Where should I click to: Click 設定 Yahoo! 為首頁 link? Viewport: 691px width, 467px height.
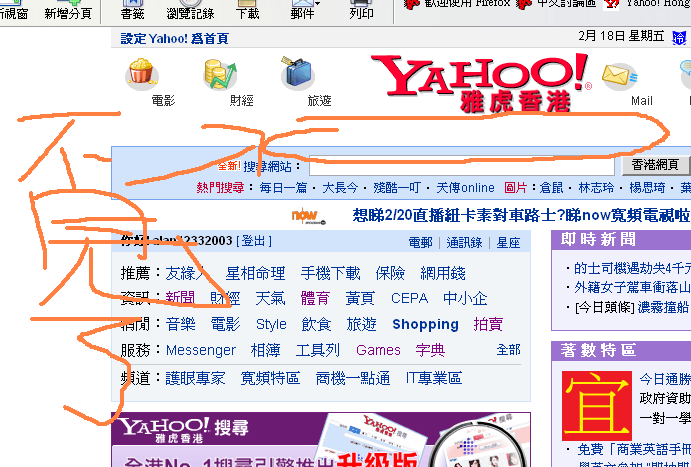(x=175, y=39)
